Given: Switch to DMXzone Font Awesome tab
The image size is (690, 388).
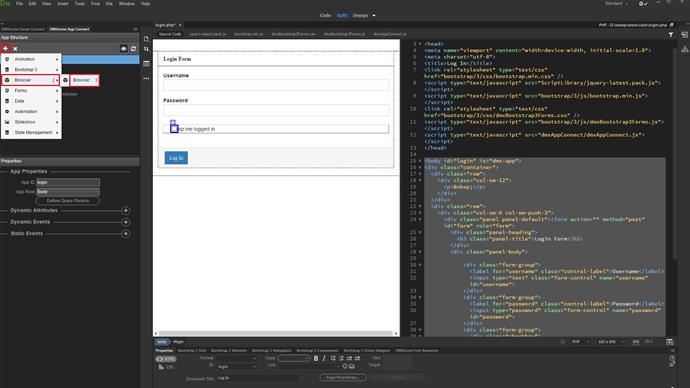Looking at the screenshot, I should (x=417, y=351).
